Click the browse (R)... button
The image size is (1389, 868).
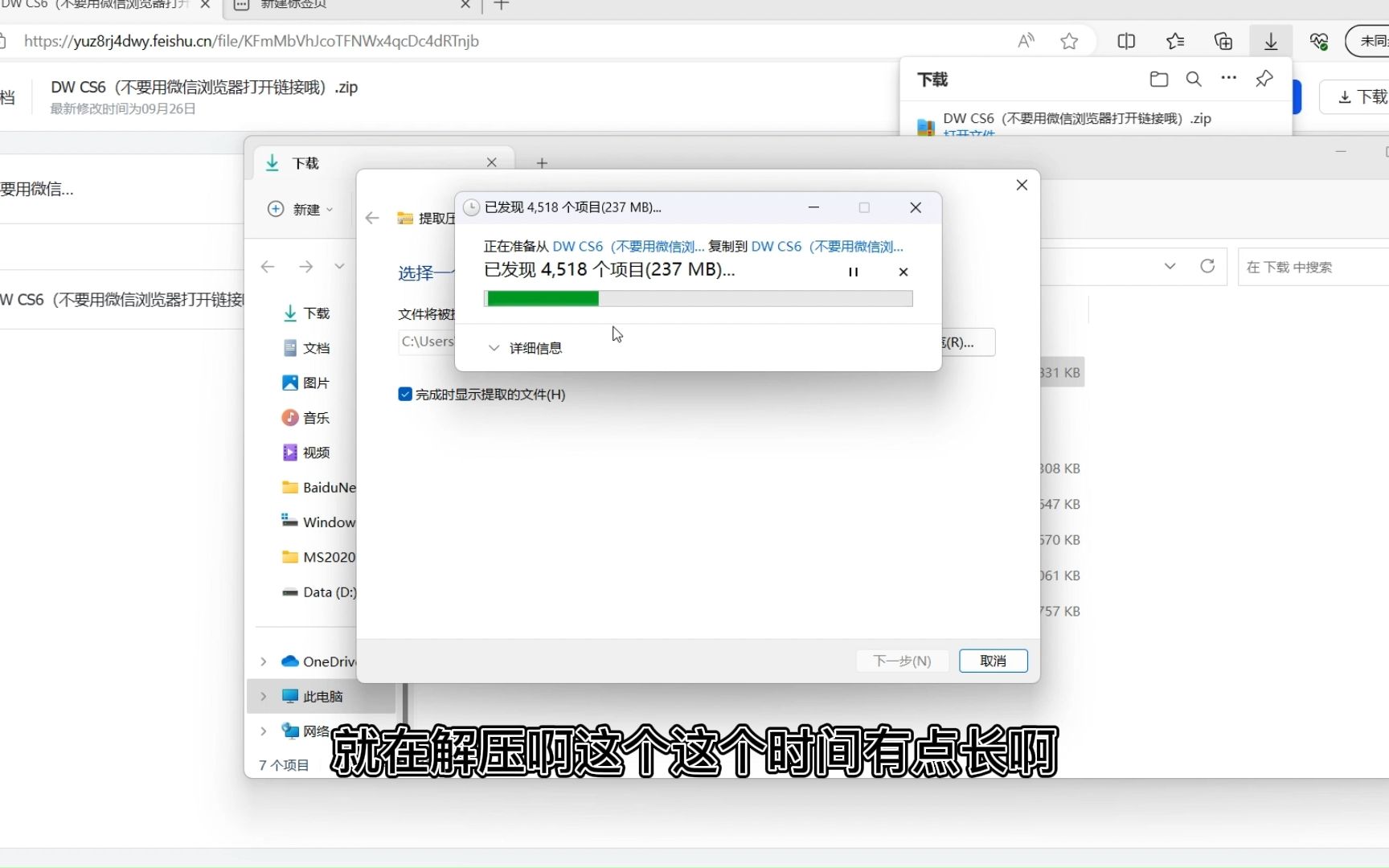click(969, 342)
